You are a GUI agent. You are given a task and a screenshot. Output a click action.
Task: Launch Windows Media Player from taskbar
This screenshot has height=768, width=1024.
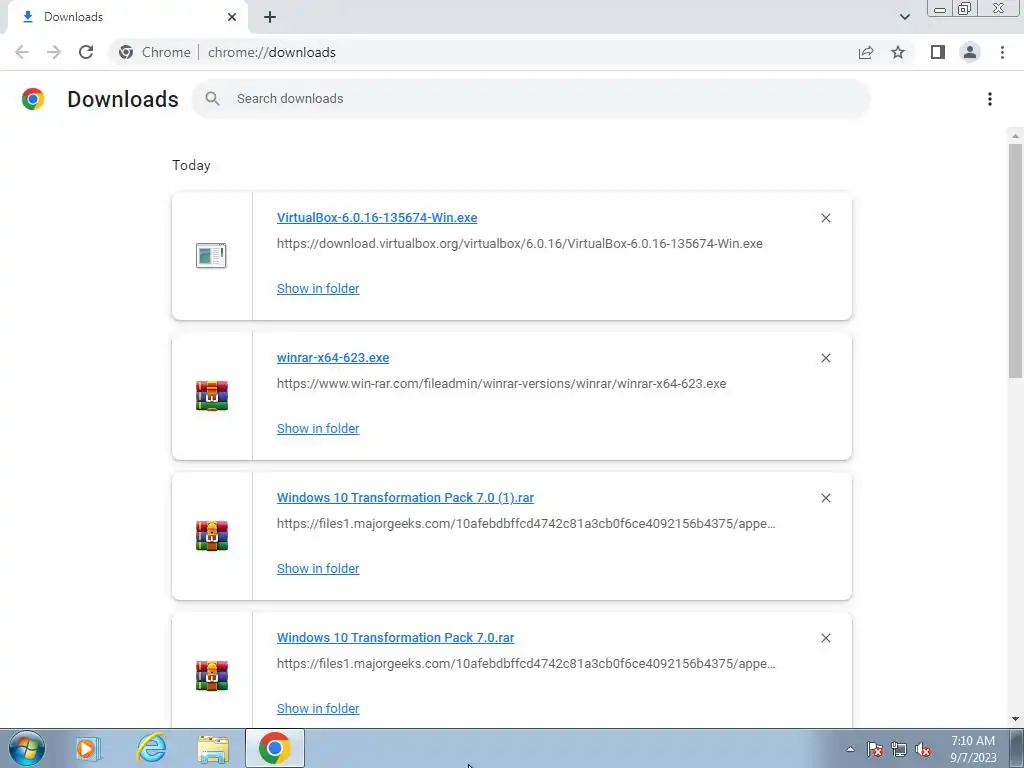89,748
